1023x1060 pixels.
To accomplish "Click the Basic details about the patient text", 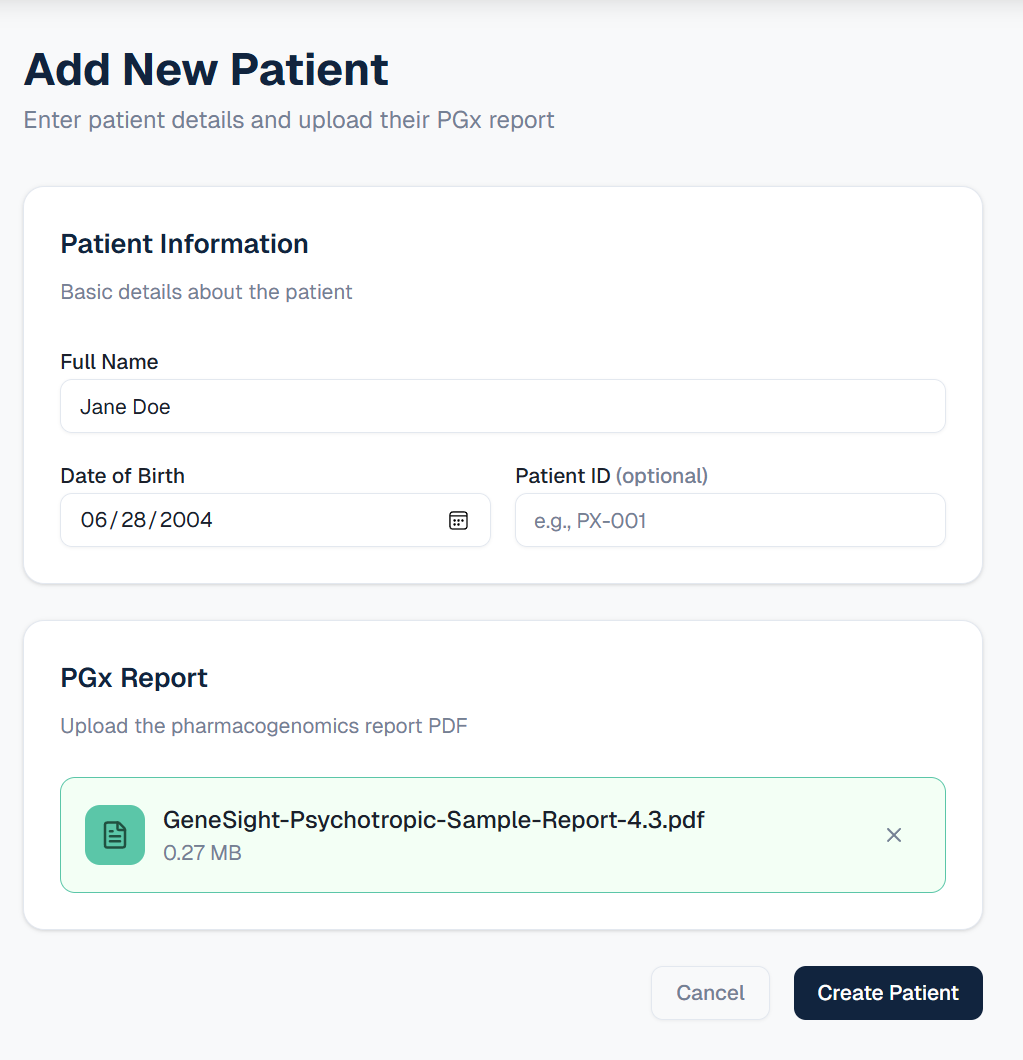I will click(x=206, y=292).
